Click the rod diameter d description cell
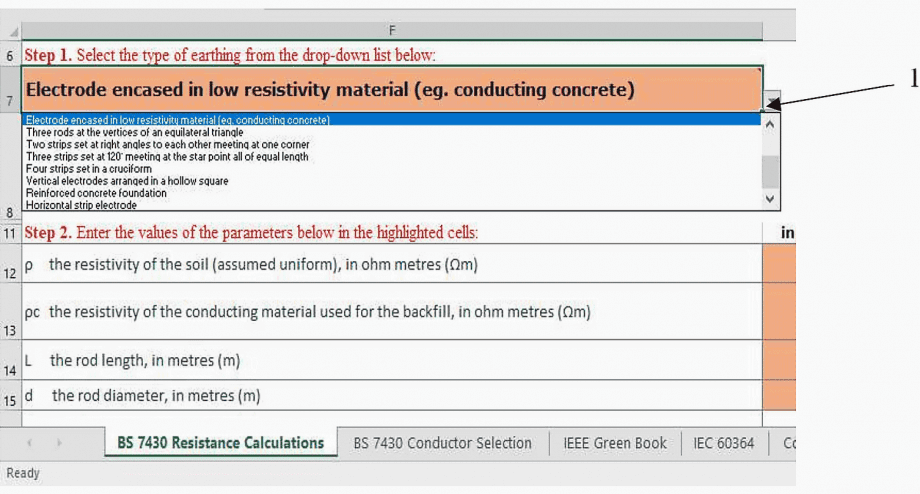Image resolution: width=920 pixels, height=494 pixels. click(392, 395)
